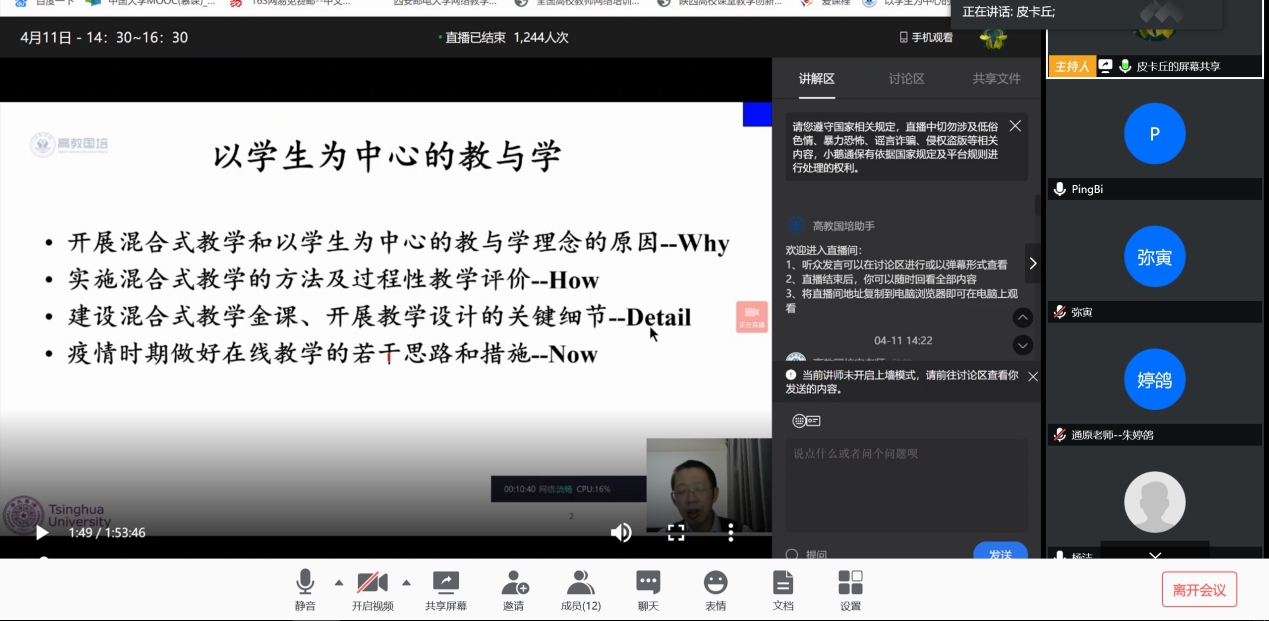Show the 成员(12) members list

click(580, 589)
